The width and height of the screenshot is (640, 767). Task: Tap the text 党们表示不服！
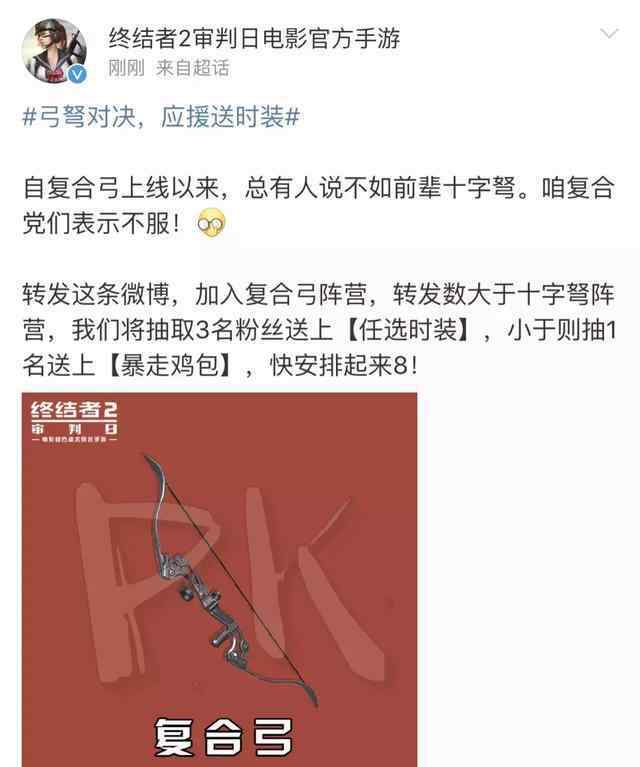[x=102, y=224]
